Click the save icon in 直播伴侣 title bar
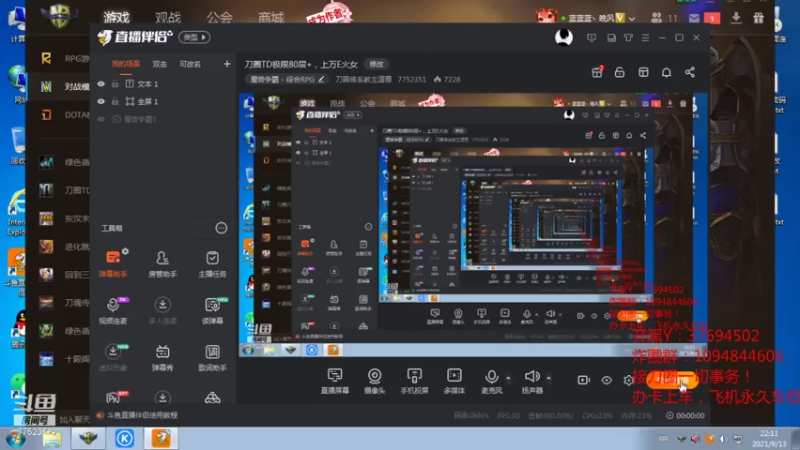 tap(611, 38)
